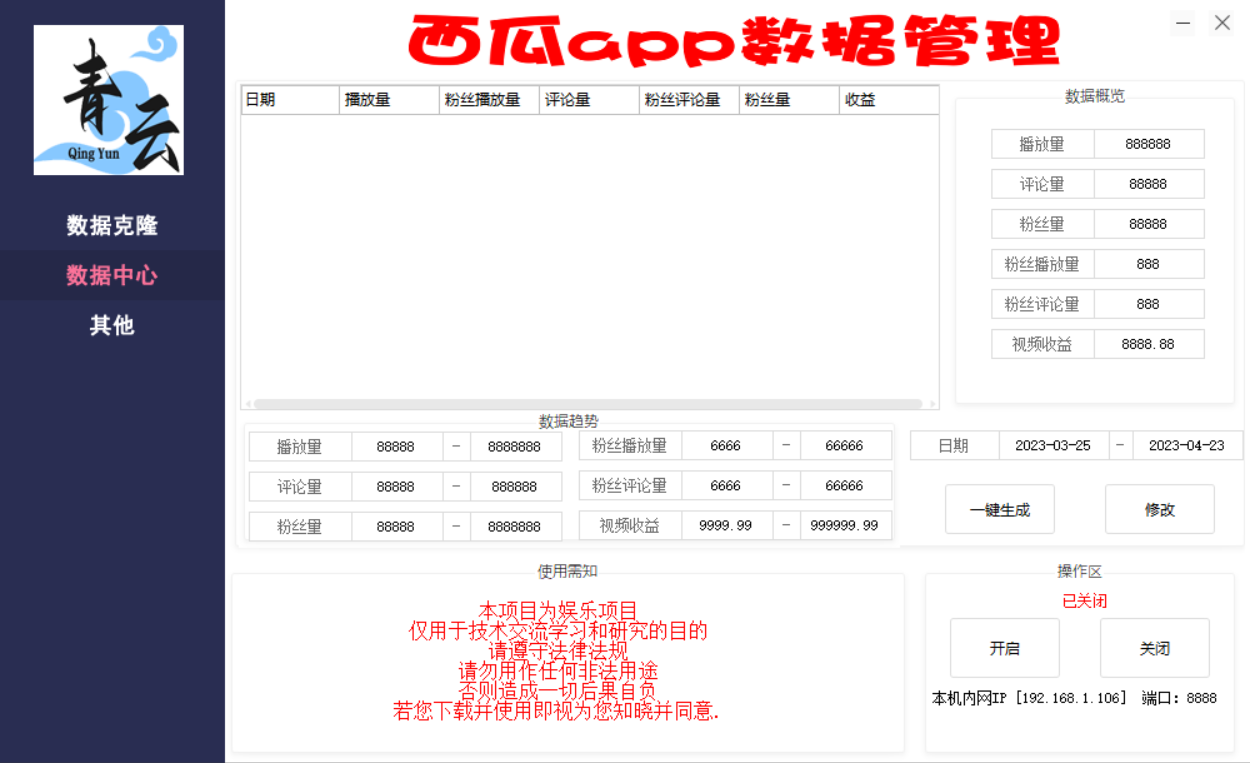Edit overview 播放量 field showing 888888
The width and height of the screenshot is (1250, 763).
pyautogui.click(x=1148, y=144)
